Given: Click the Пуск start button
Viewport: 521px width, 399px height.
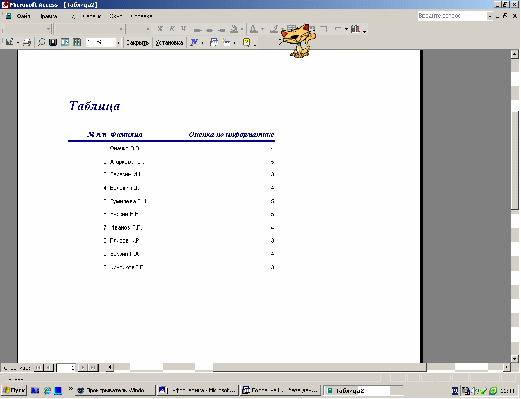Looking at the screenshot, I should point(14,390).
